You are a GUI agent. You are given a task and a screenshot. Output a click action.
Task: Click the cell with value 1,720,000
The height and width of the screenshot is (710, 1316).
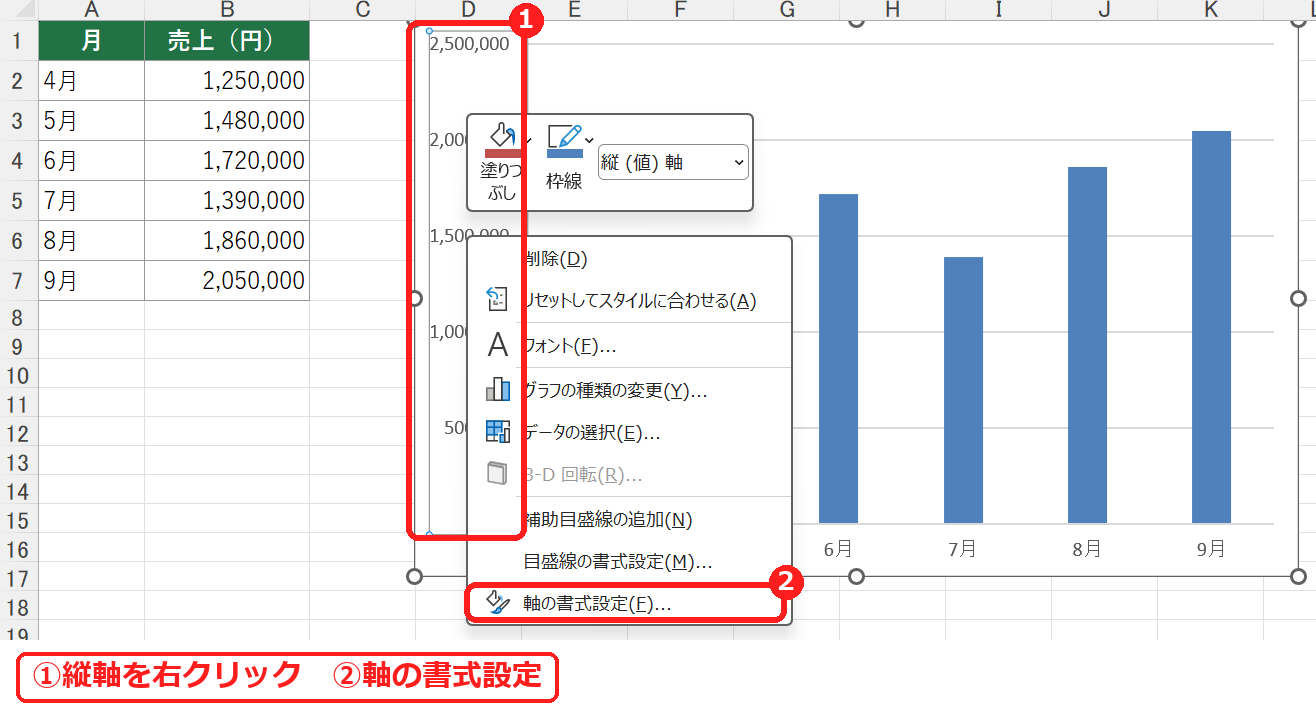[227, 161]
